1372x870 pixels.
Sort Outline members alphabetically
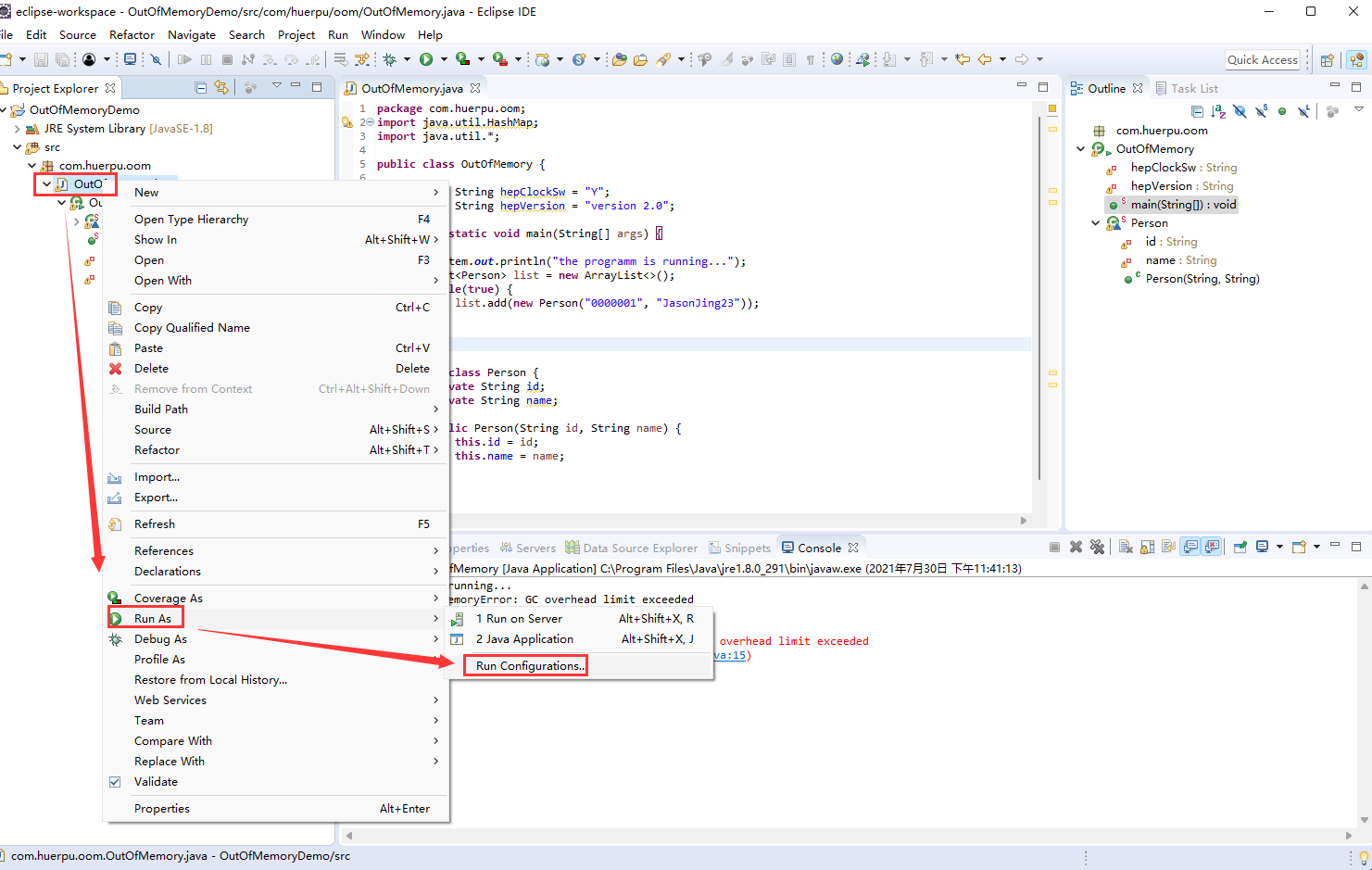pos(1218,111)
